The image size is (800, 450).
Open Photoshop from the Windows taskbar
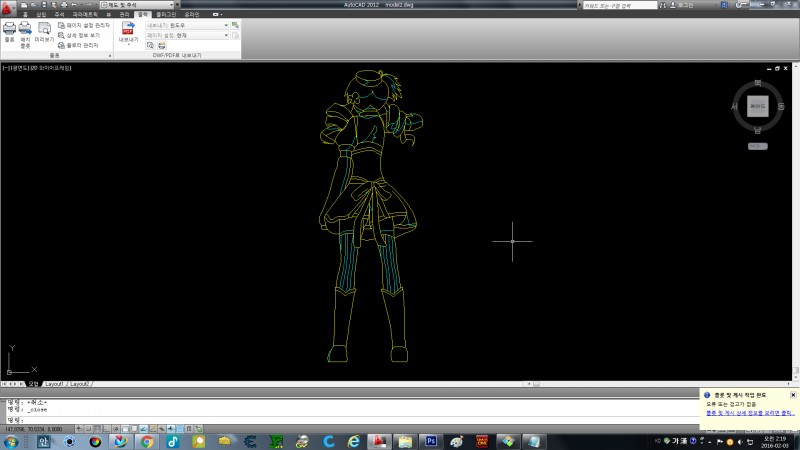coord(431,441)
